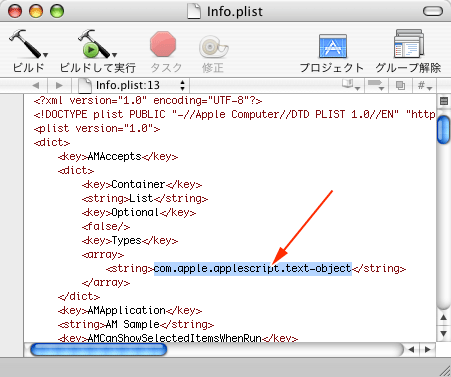Click the vertical scrollbar down arrow
Viewport: 451px width, 377px height.
click(x=444, y=333)
